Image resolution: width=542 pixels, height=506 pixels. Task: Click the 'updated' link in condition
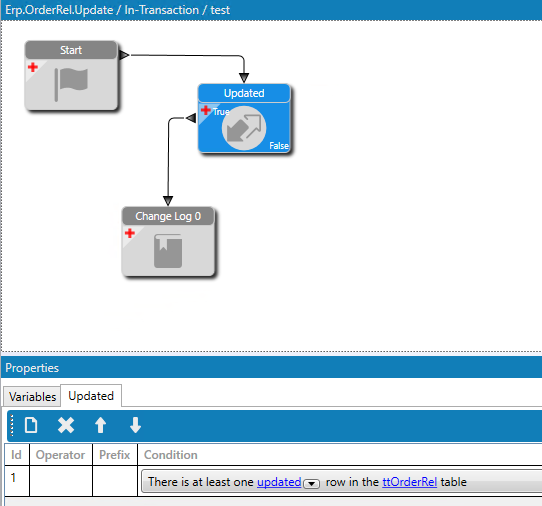tap(279, 482)
